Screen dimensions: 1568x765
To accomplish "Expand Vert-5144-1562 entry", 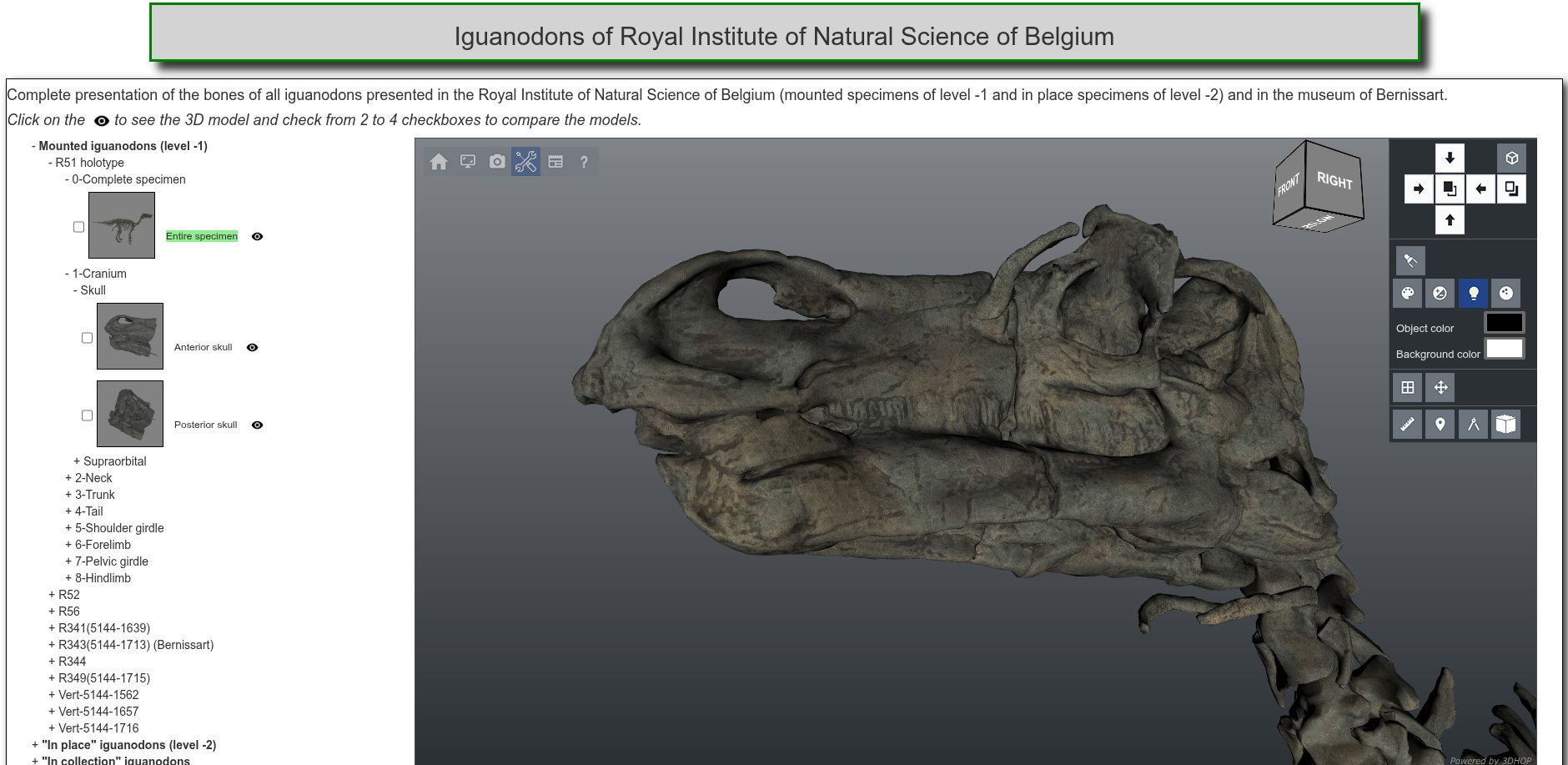I will 93,695.
